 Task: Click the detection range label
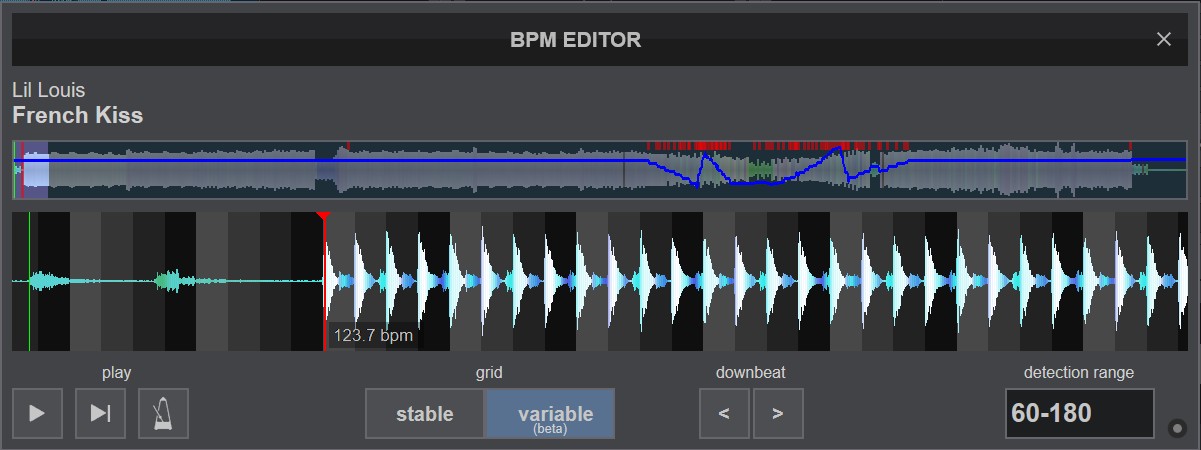(1078, 373)
